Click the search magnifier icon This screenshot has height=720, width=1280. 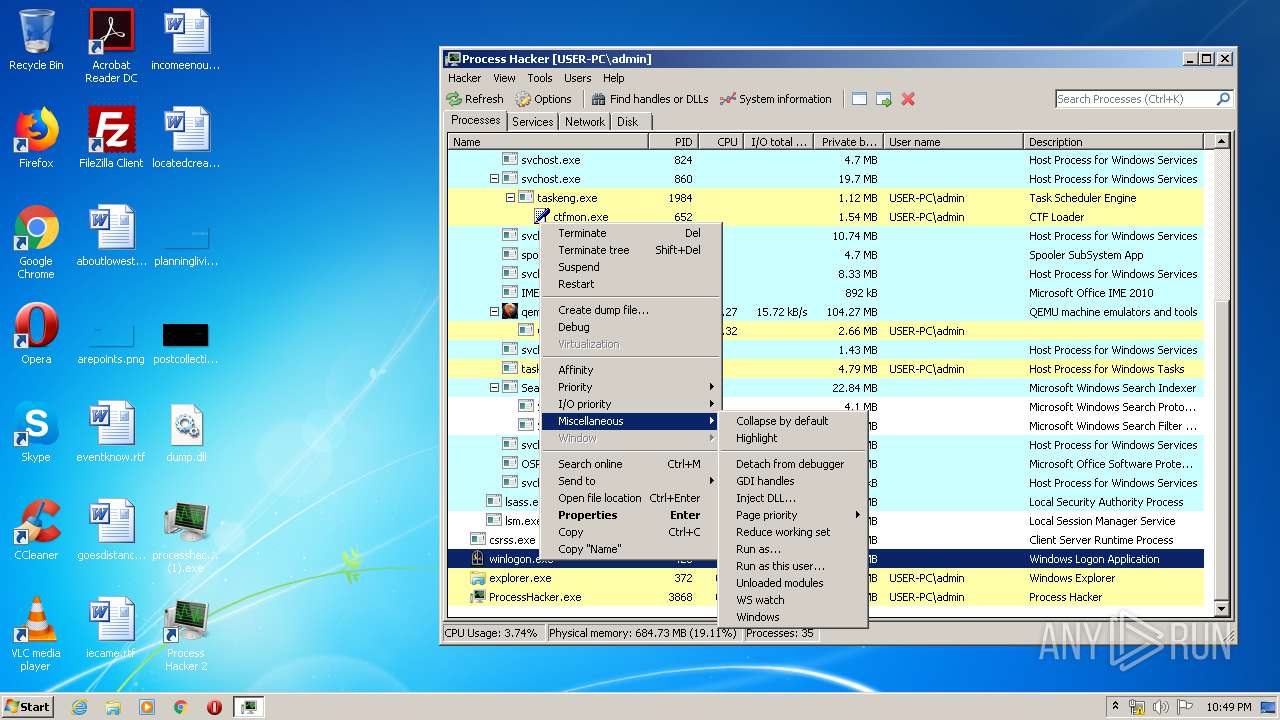[1223, 99]
